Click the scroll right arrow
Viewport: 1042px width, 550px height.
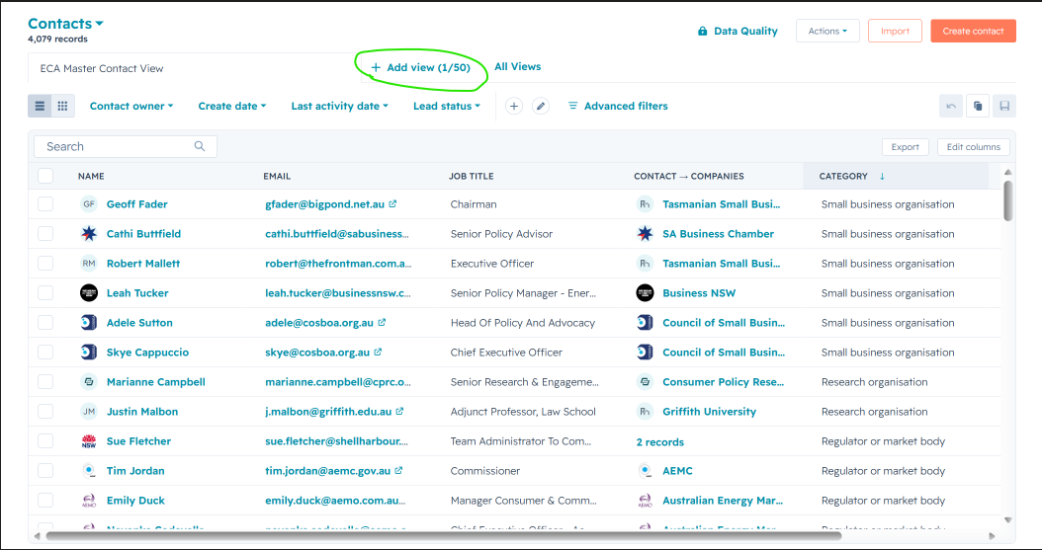pyautogui.click(x=991, y=535)
